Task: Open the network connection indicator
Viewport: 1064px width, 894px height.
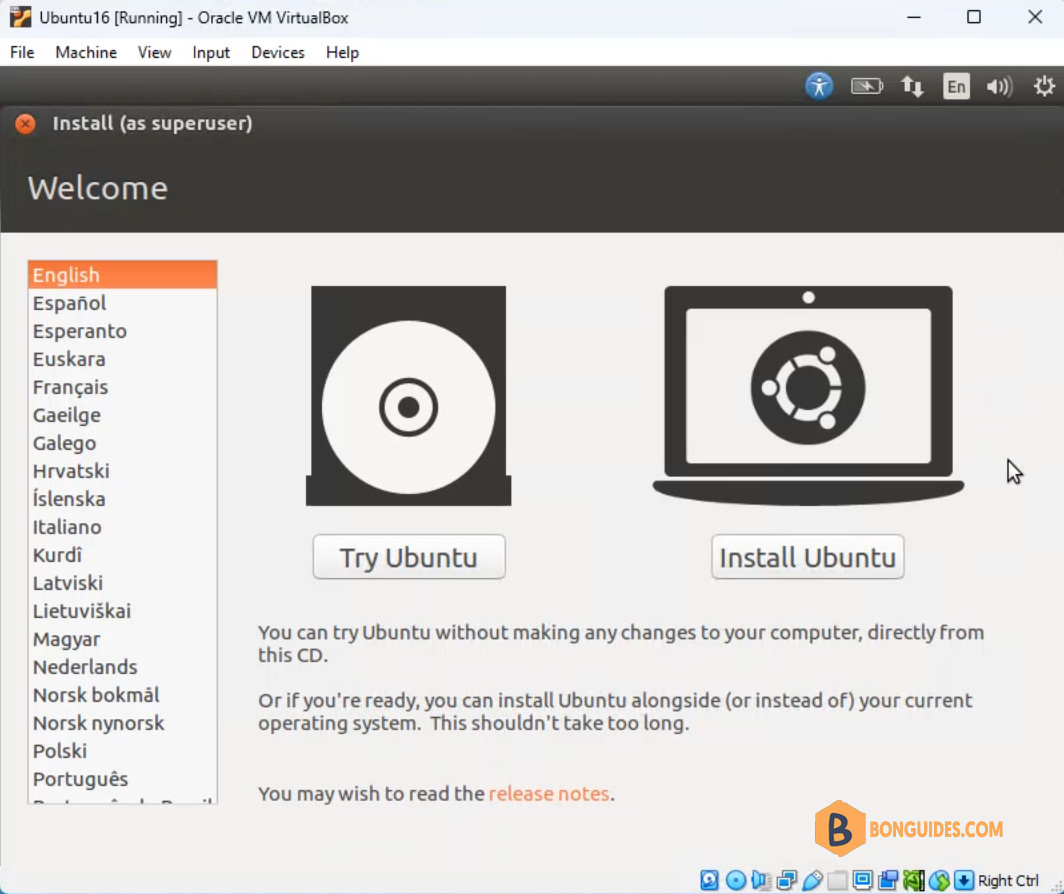Action: click(x=912, y=86)
